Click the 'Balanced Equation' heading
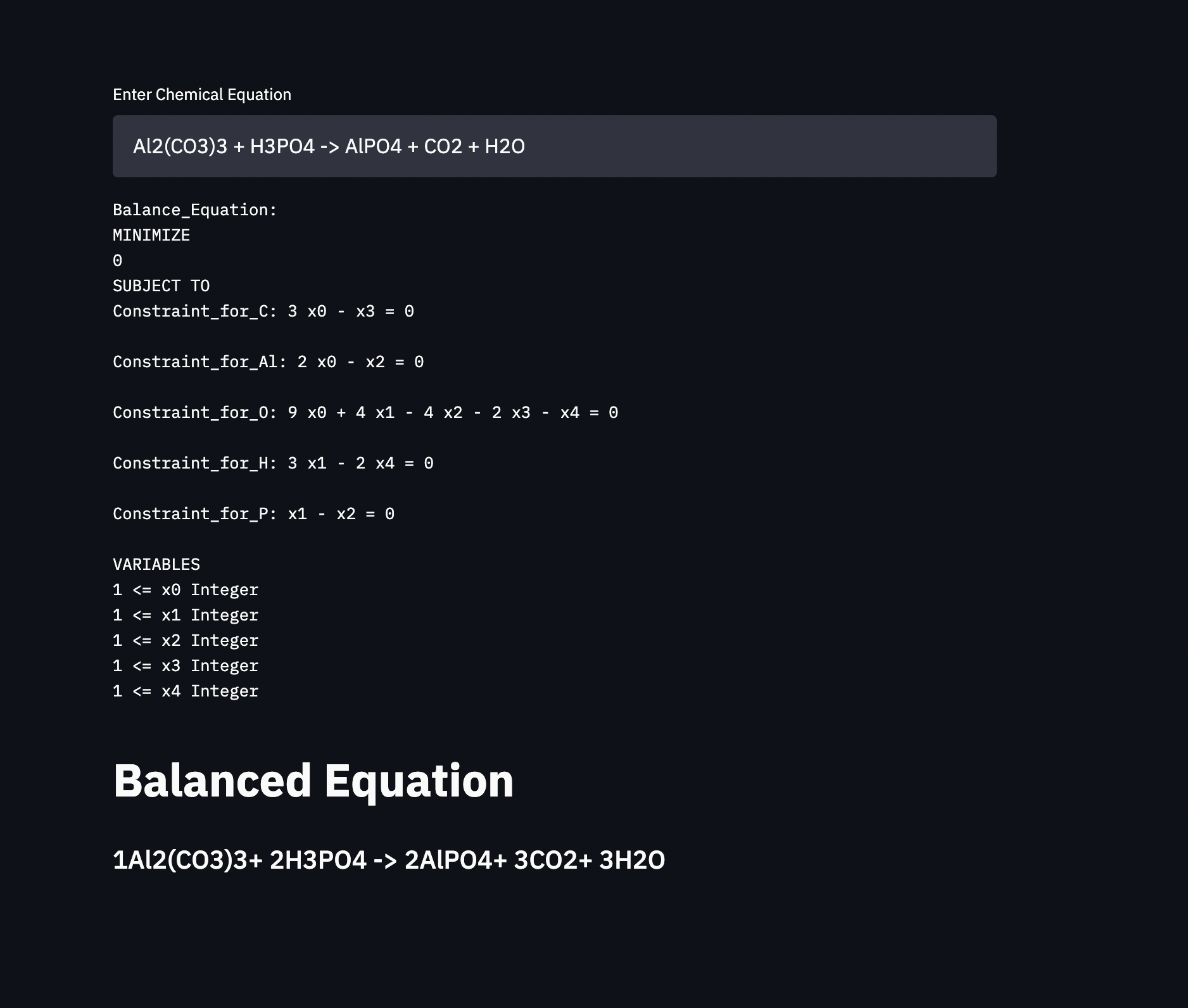1188x1008 pixels. pos(313,781)
